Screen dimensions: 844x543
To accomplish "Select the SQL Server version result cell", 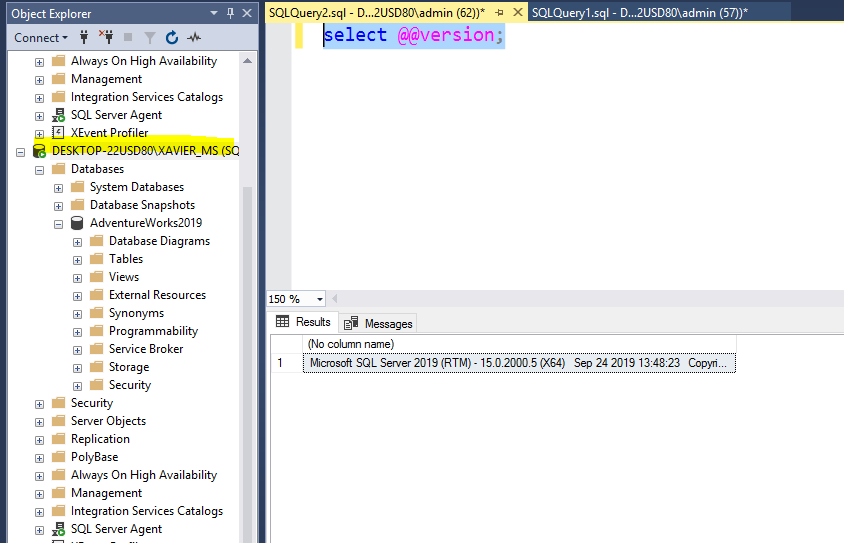I will pyautogui.click(x=518, y=363).
